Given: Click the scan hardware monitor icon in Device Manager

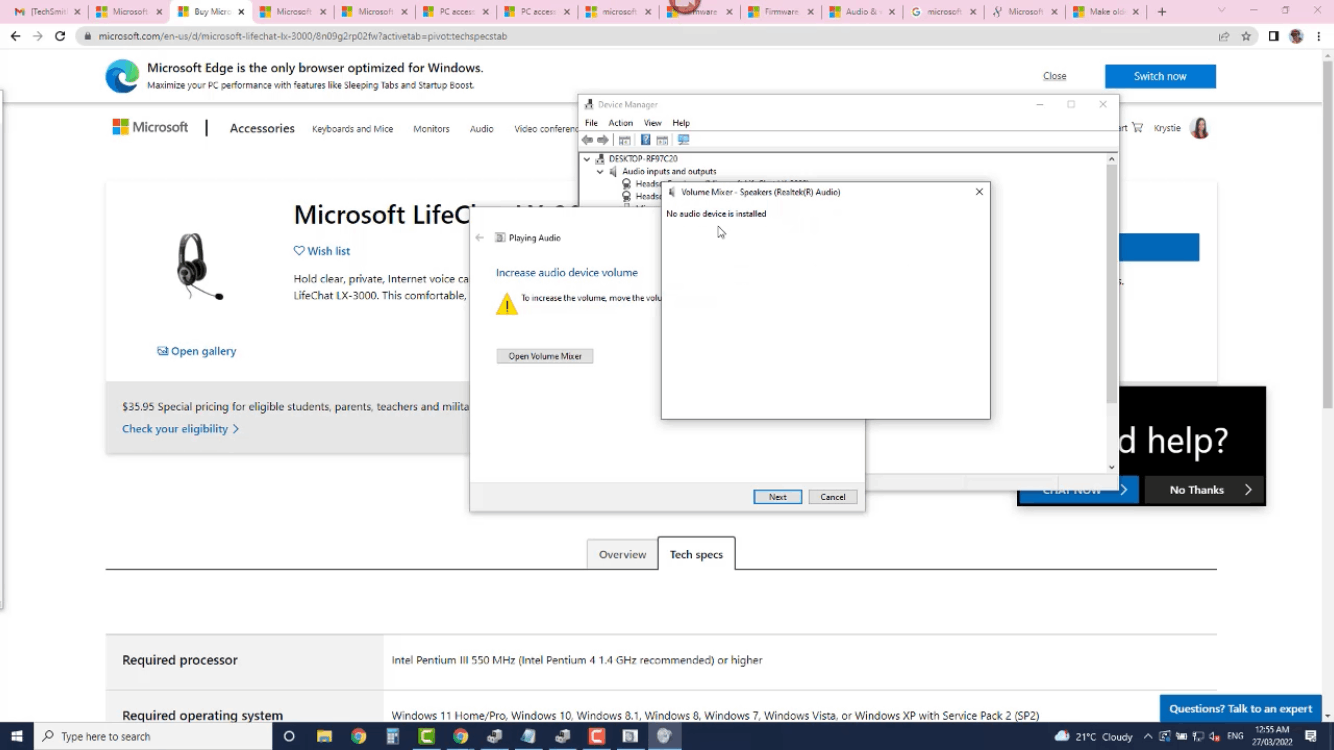Looking at the screenshot, I should [684, 140].
